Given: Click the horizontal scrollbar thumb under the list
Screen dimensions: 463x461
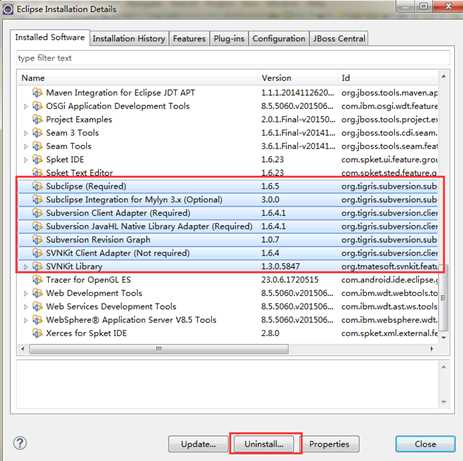Looking at the screenshot, I should [x=159, y=349].
